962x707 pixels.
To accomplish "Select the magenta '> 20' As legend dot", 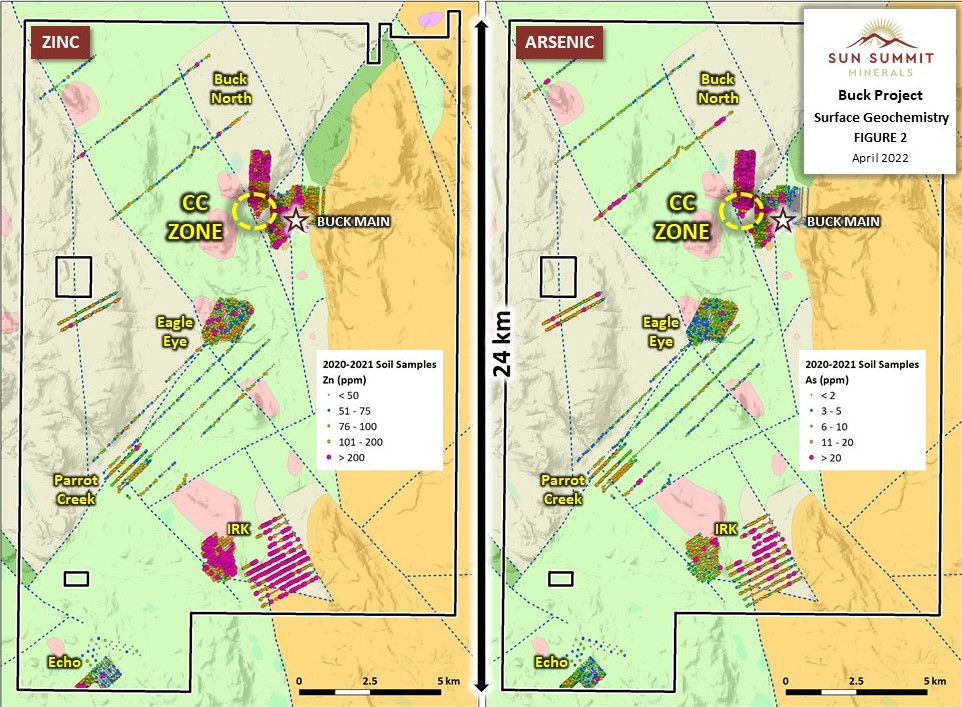I will tap(812, 458).
